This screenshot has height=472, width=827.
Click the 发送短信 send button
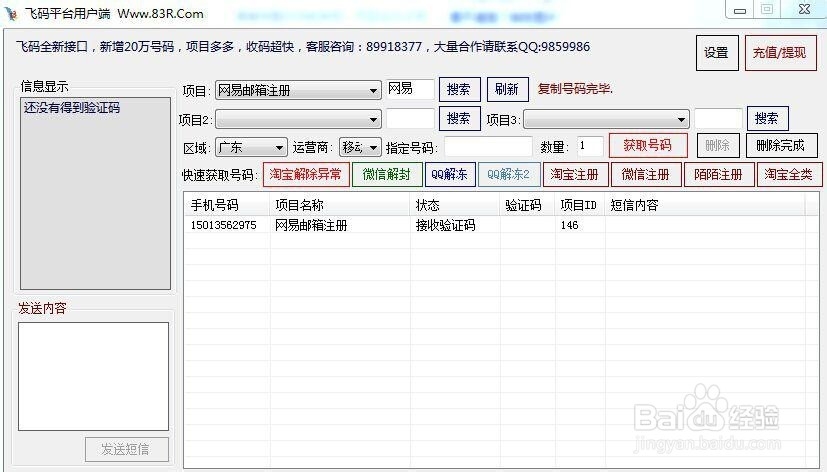[127, 450]
